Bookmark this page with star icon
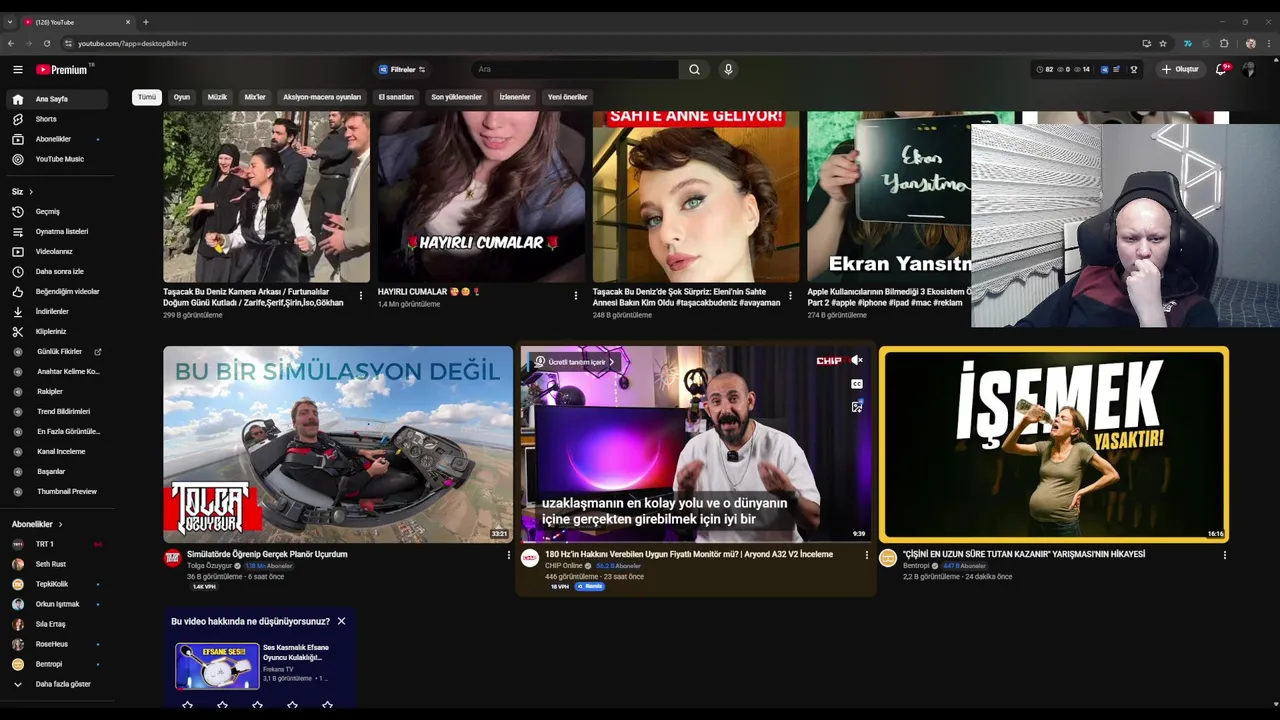Viewport: 1280px width, 720px height. click(1163, 43)
